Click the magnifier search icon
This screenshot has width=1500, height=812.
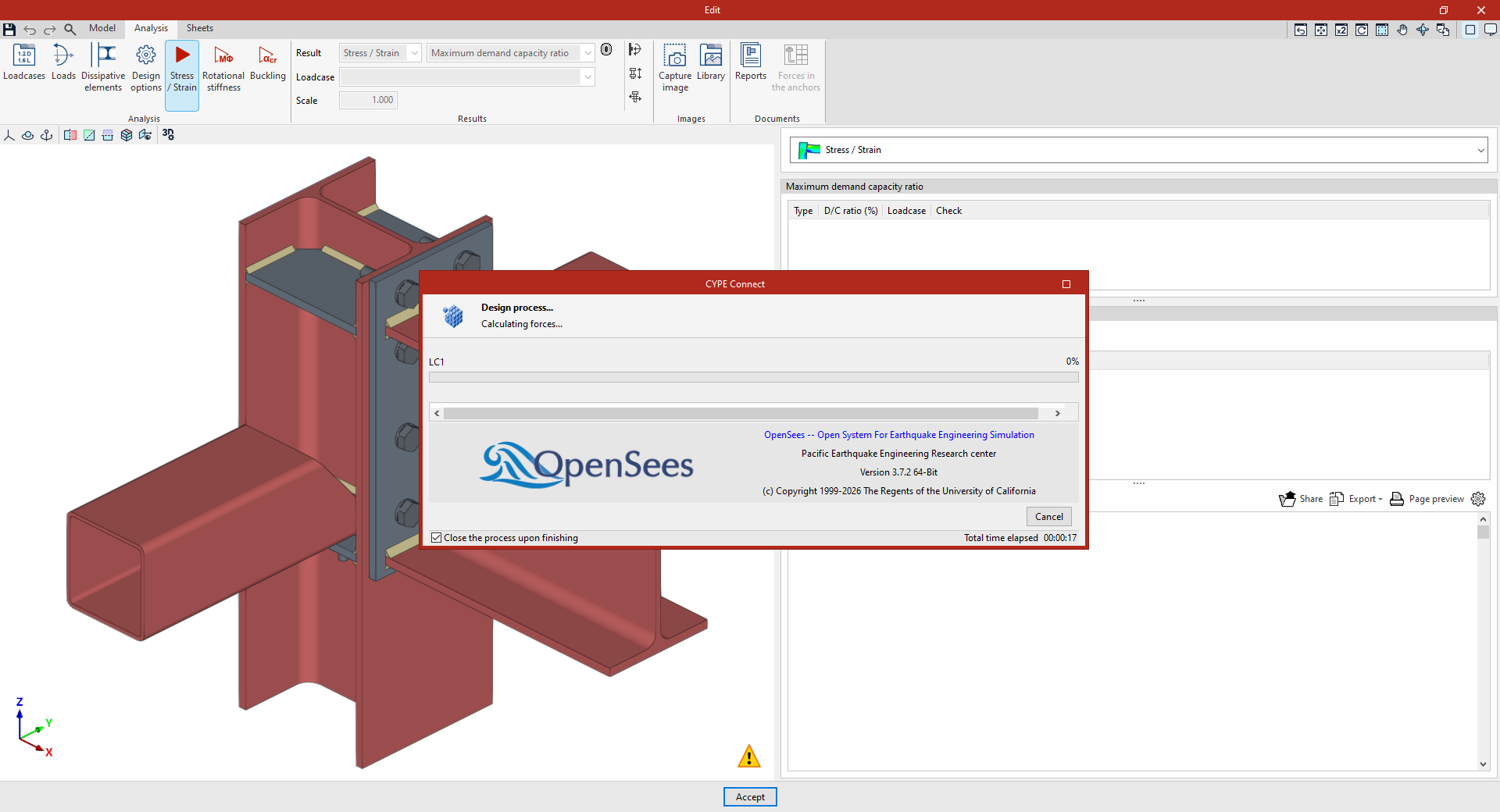70,29
